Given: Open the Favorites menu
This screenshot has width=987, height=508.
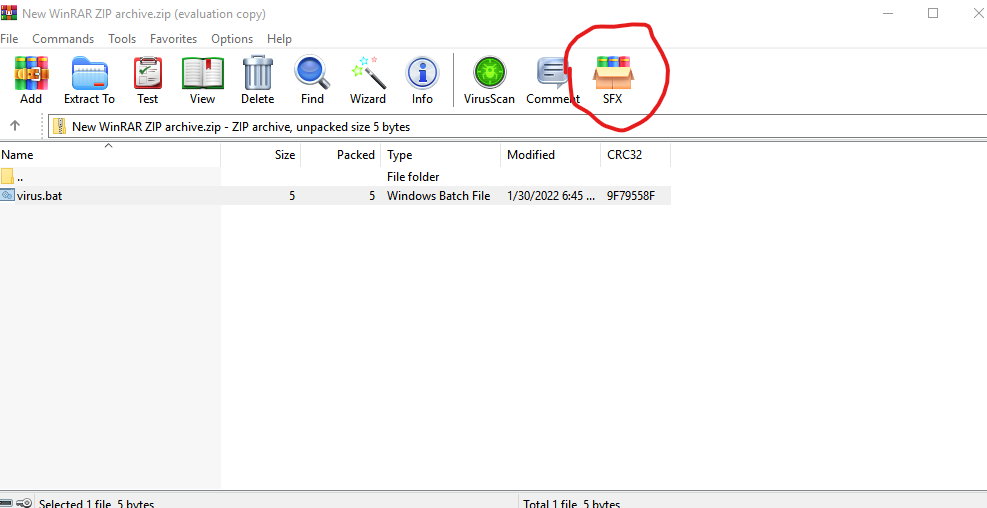Looking at the screenshot, I should (173, 38).
